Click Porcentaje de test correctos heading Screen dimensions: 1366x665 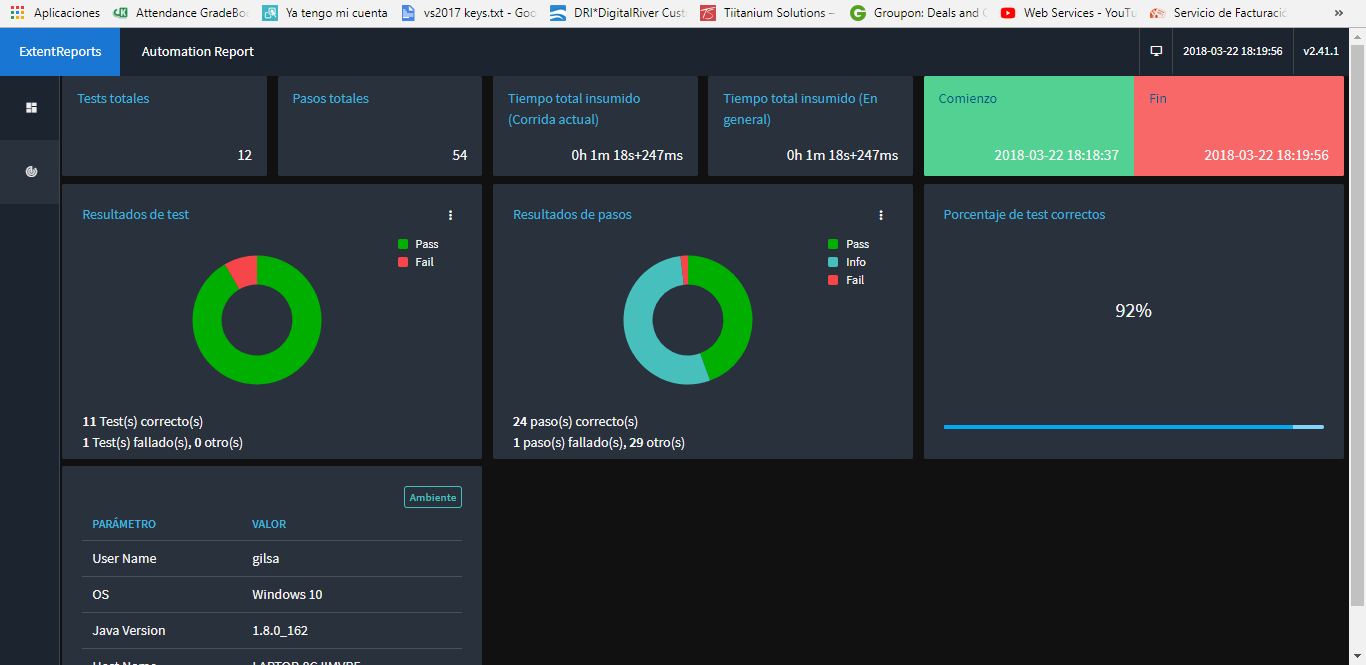click(x=1024, y=215)
